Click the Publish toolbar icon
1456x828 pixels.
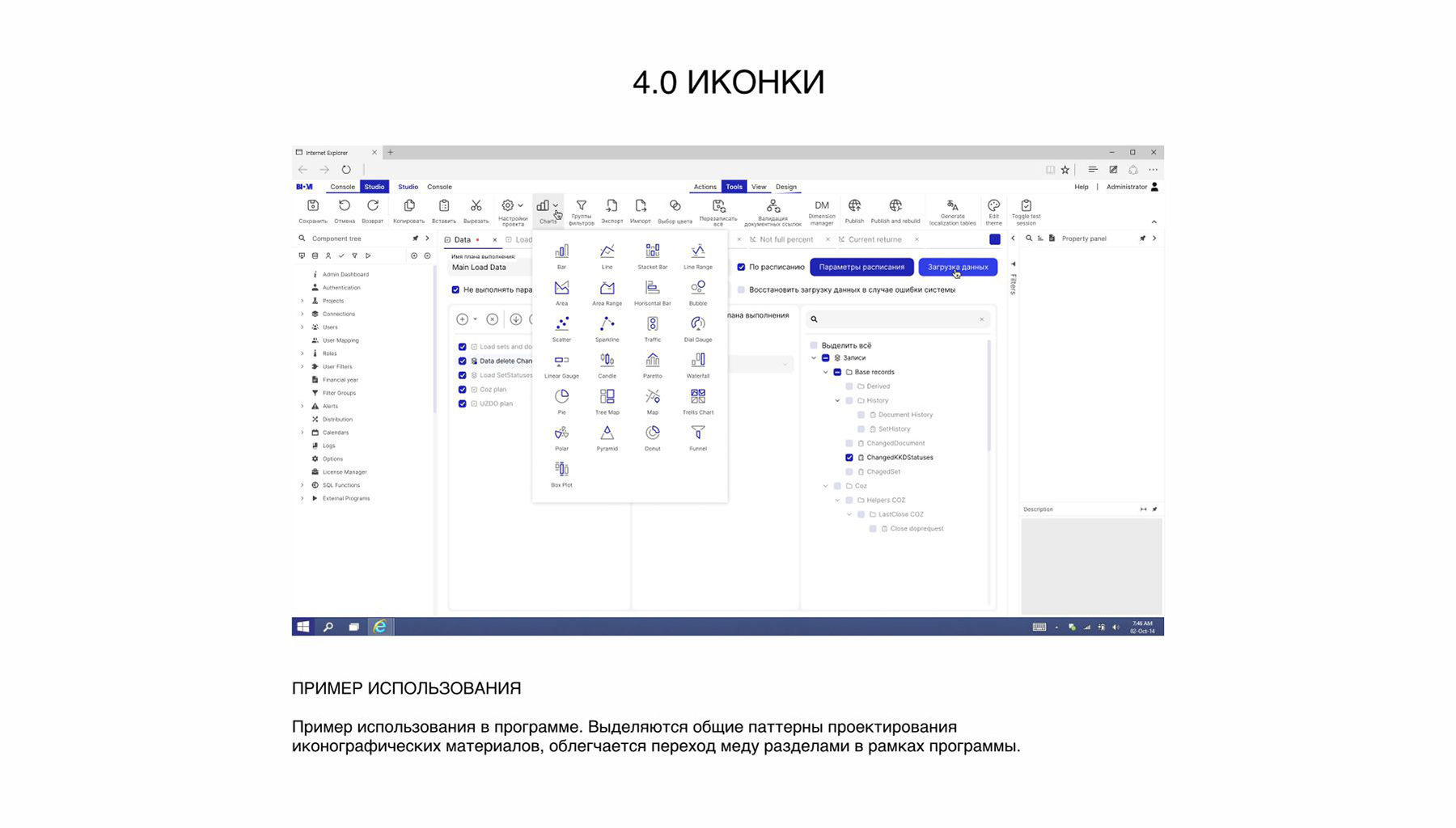tap(854, 207)
